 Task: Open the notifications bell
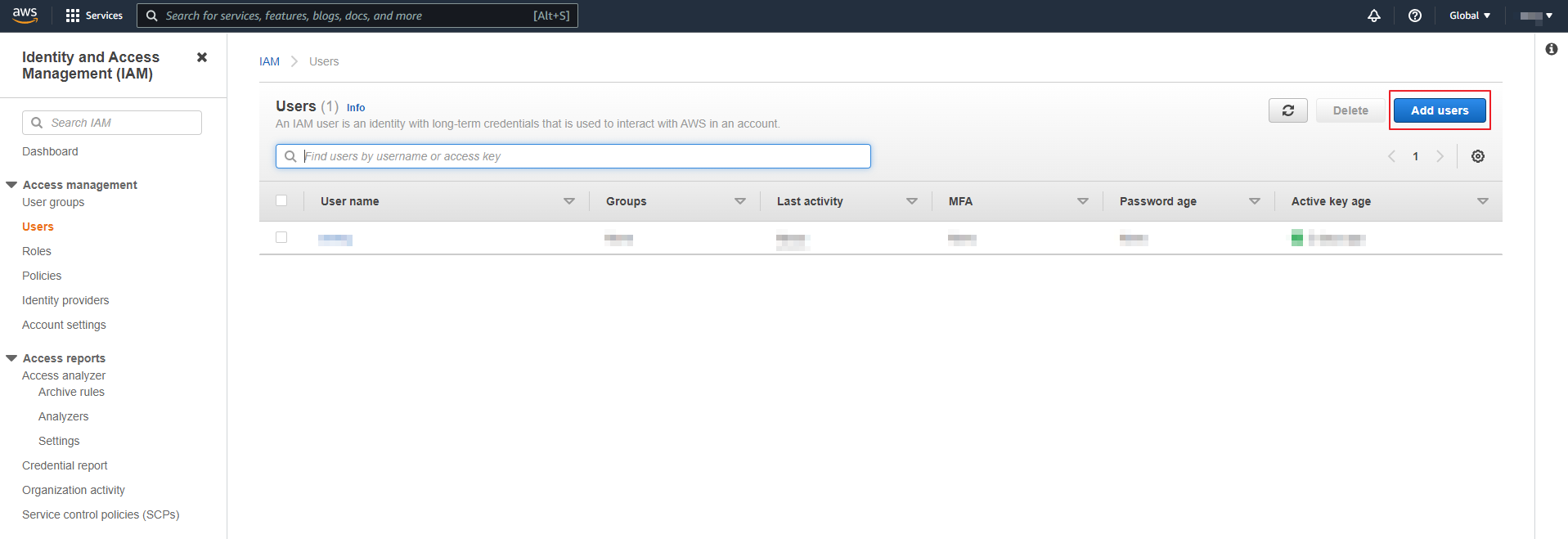point(1374,16)
